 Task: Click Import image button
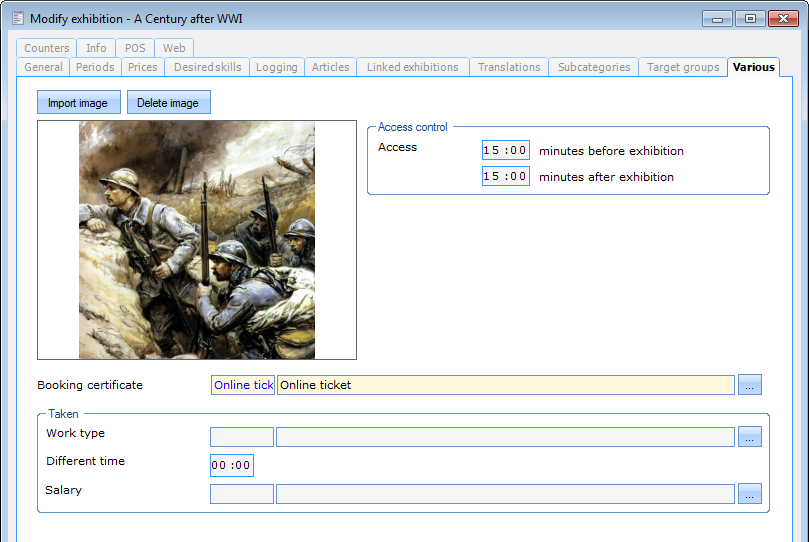pyautogui.click(x=78, y=102)
